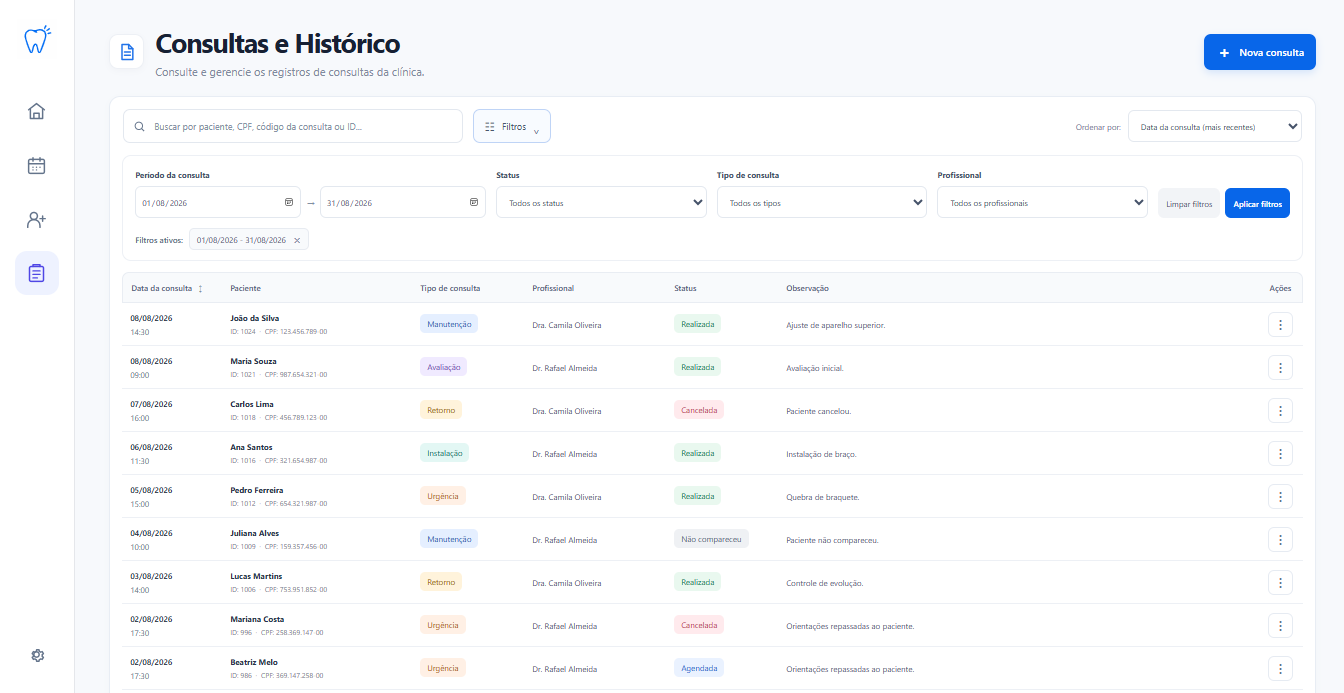Image resolution: width=1344 pixels, height=693 pixels.
Task: Click the tooth logo icon
Action: click(37, 40)
